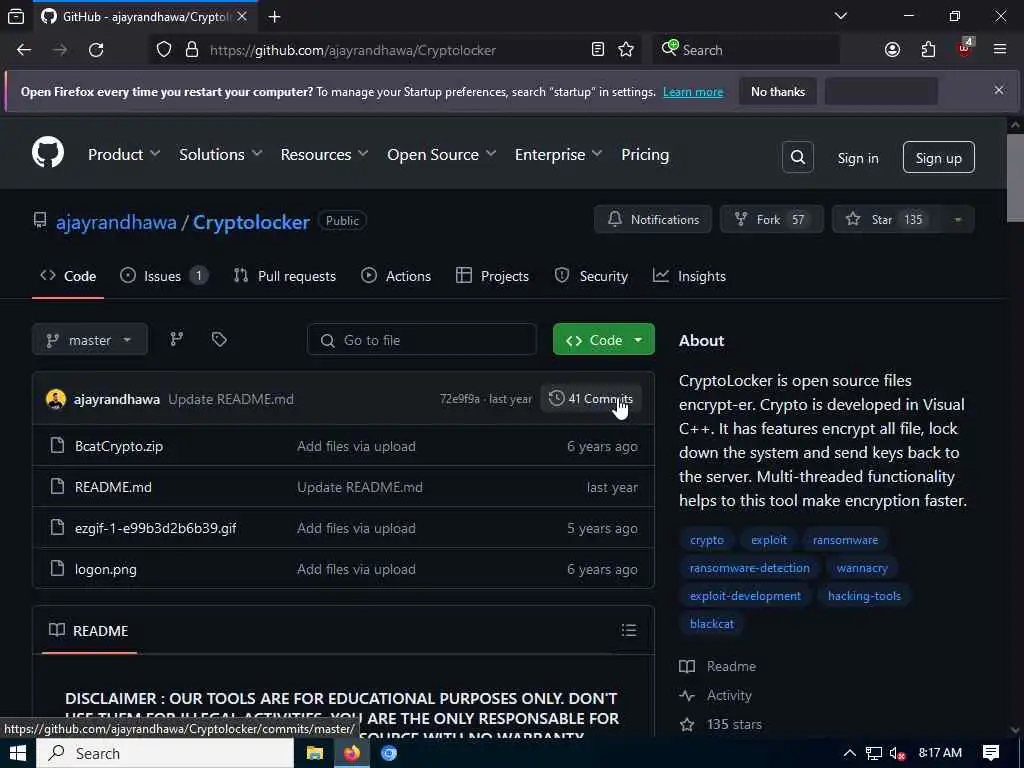Click Sign in

point(857,158)
